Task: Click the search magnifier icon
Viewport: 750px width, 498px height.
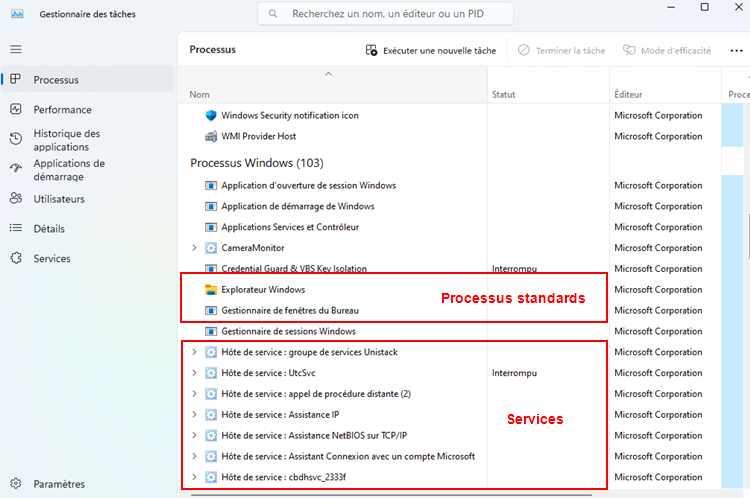Action: 273,14
